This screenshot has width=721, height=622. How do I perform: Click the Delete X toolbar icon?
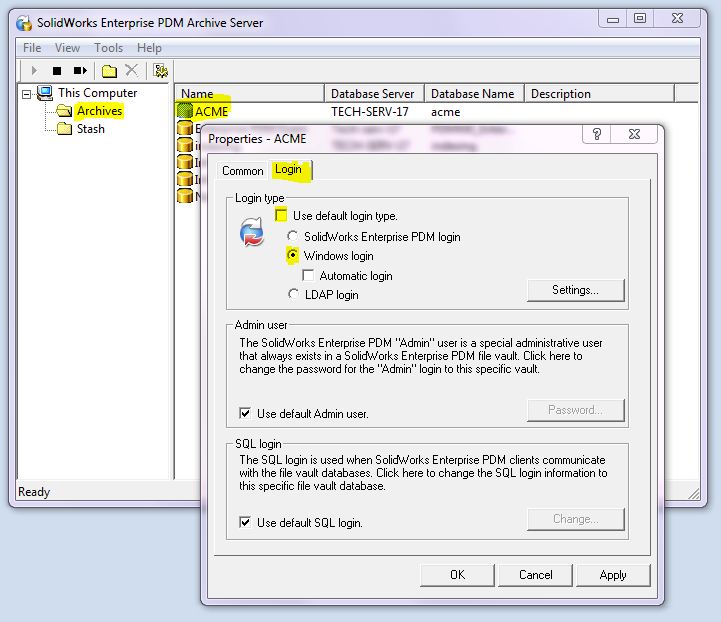pyautogui.click(x=131, y=71)
